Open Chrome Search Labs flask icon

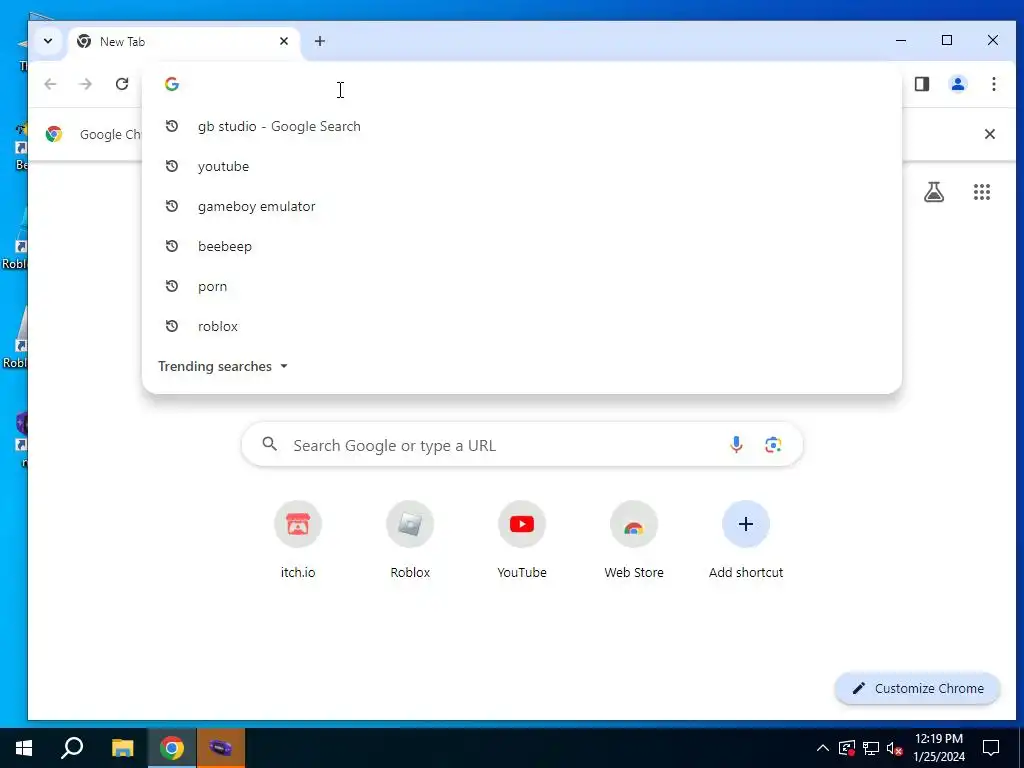(934, 192)
